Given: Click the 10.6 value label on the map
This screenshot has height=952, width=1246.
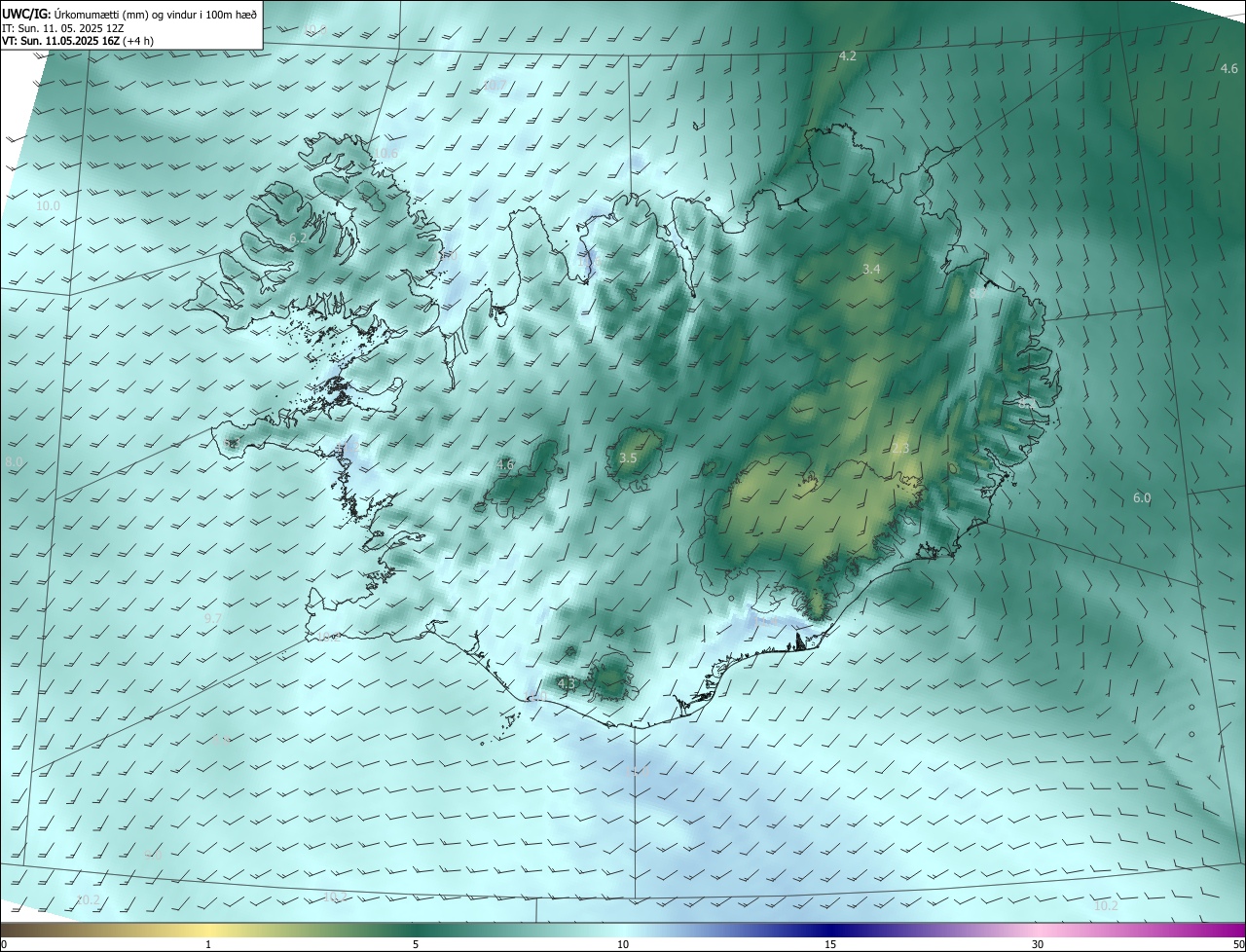Looking at the screenshot, I should 388,154.
